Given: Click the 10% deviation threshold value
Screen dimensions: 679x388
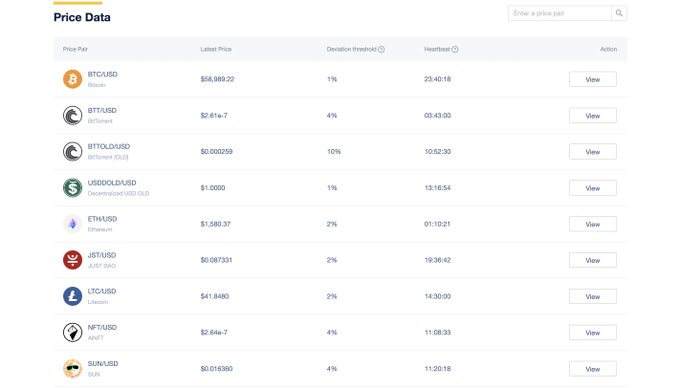Looking at the screenshot, I should (334, 152).
